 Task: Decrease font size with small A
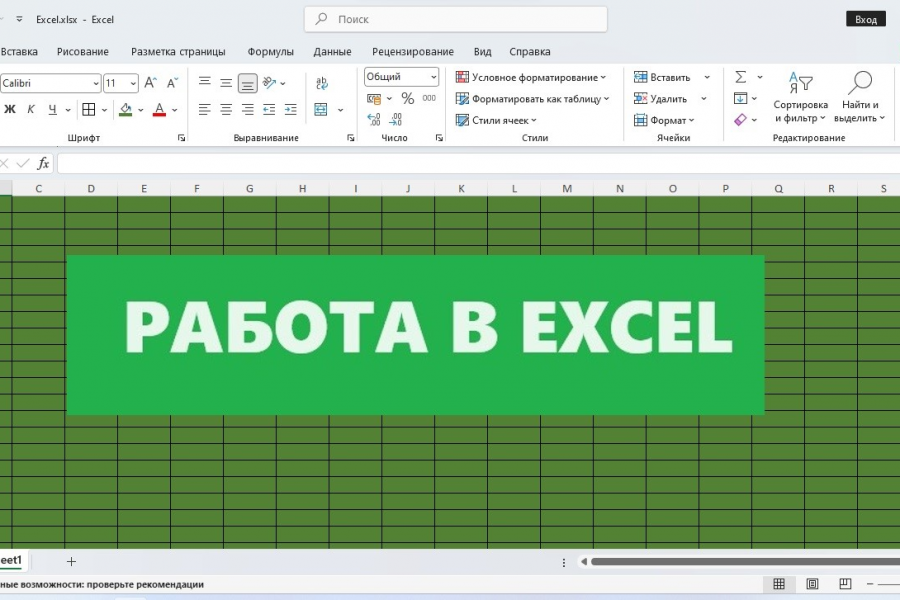pyautogui.click(x=172, y=83)
